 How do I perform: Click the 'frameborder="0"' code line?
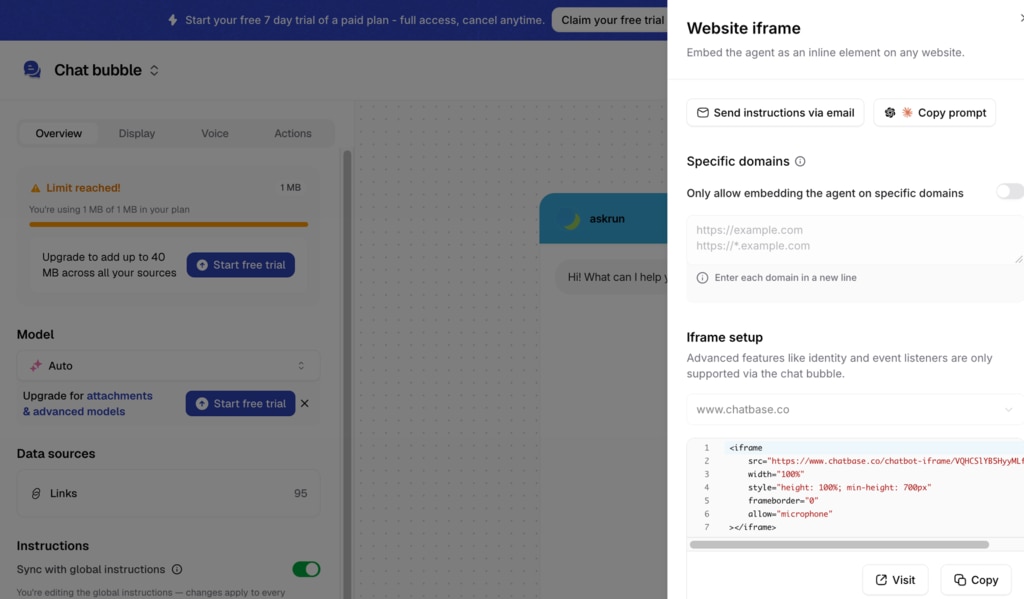783,501
